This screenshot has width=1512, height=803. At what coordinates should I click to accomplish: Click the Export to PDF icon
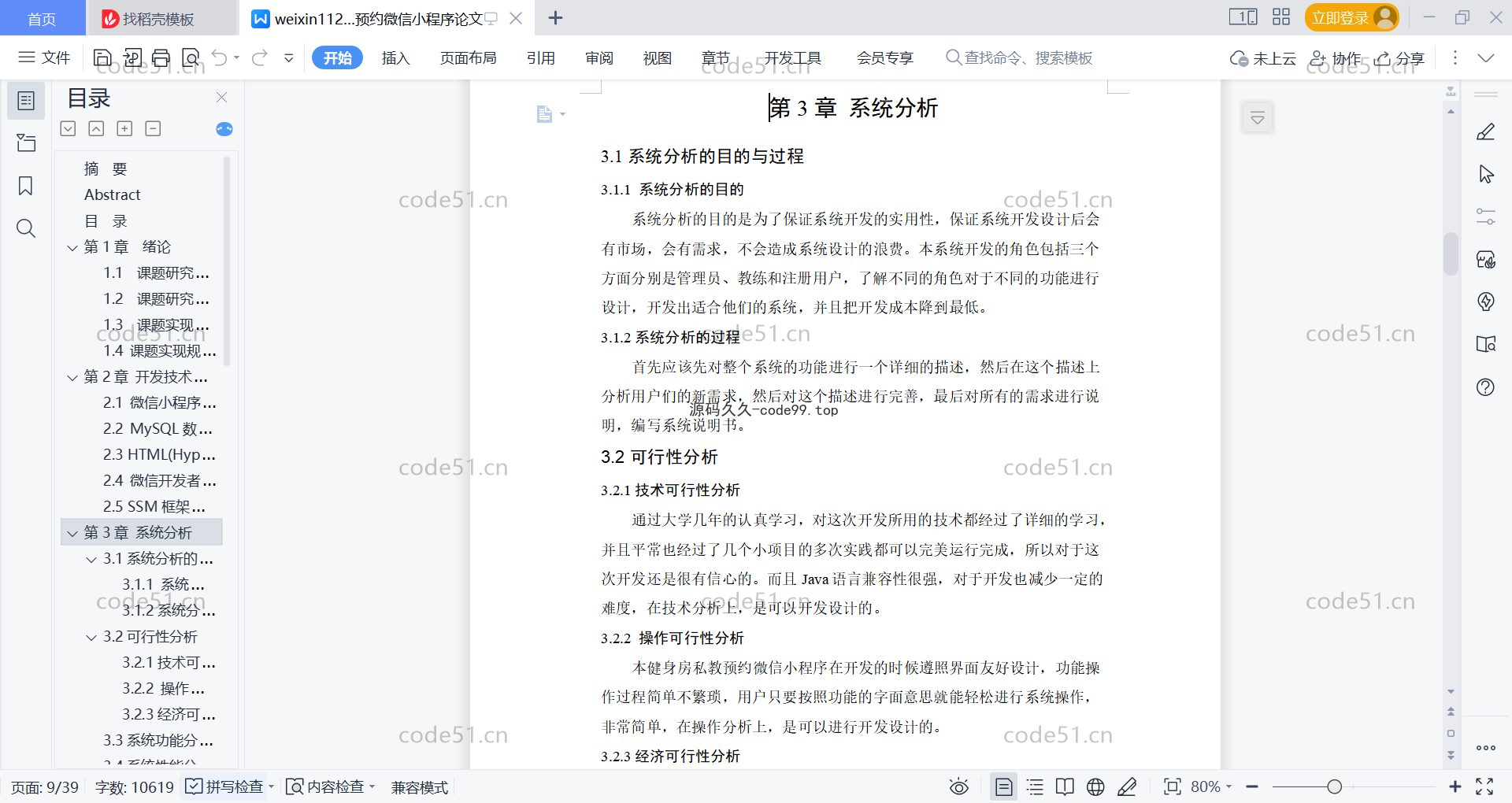pos(132,57)
